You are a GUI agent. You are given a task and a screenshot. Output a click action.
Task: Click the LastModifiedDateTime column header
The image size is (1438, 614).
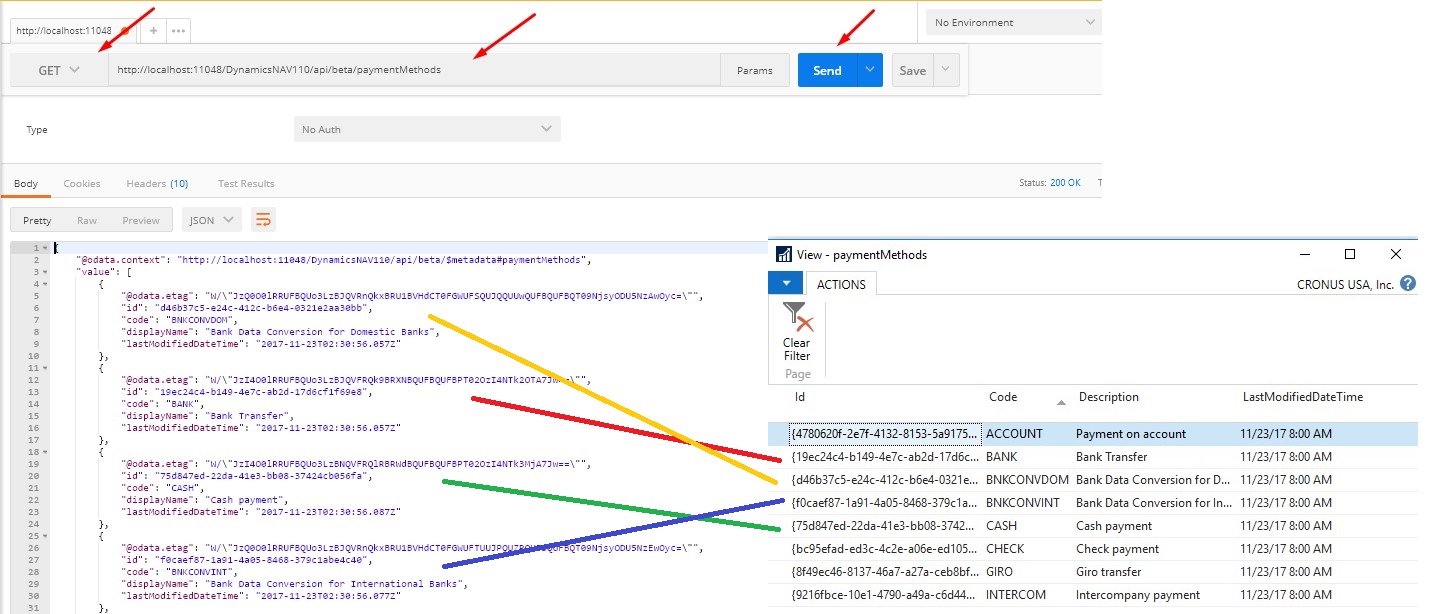click(1302, 397)
